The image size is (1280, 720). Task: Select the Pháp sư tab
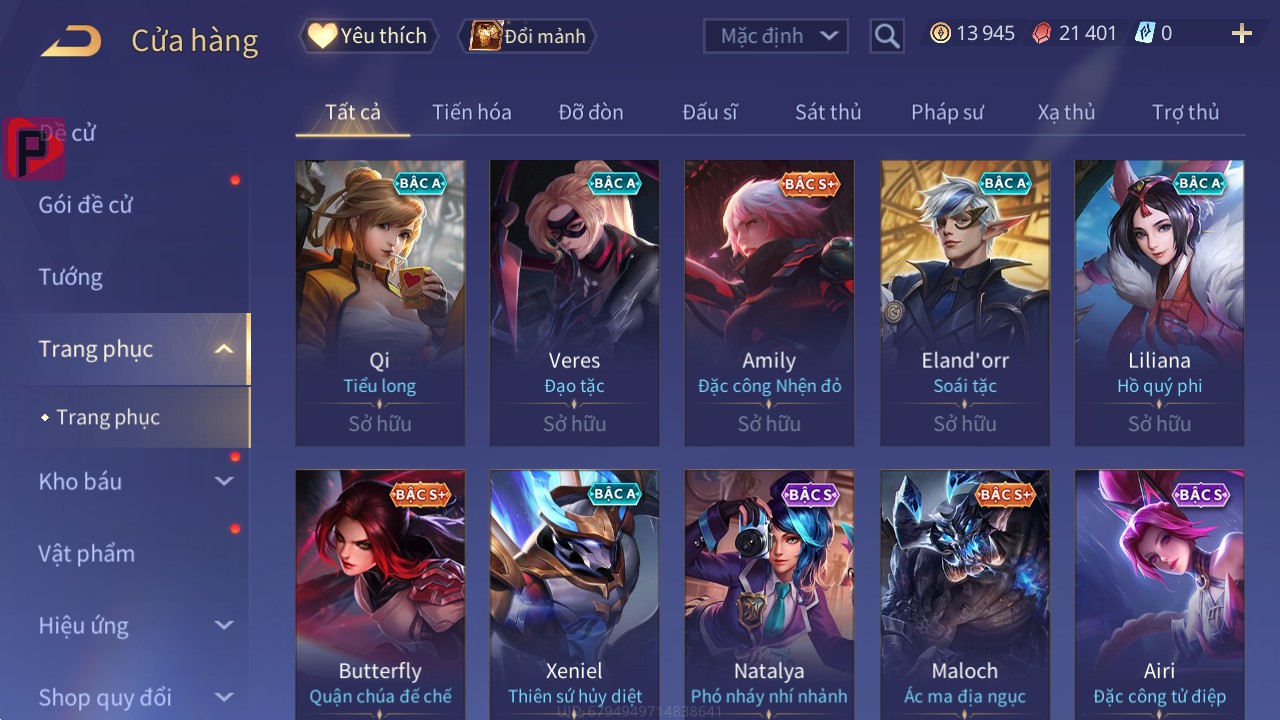pyautogui.click(x=947, y=112)
